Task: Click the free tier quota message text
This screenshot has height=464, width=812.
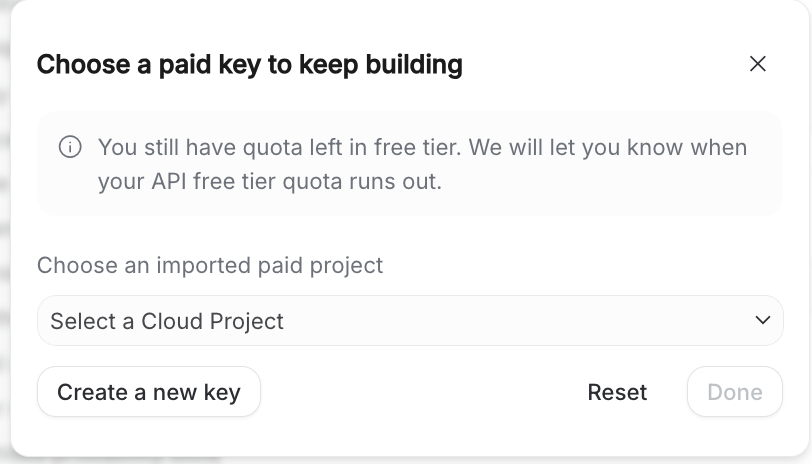Action: 422,148
